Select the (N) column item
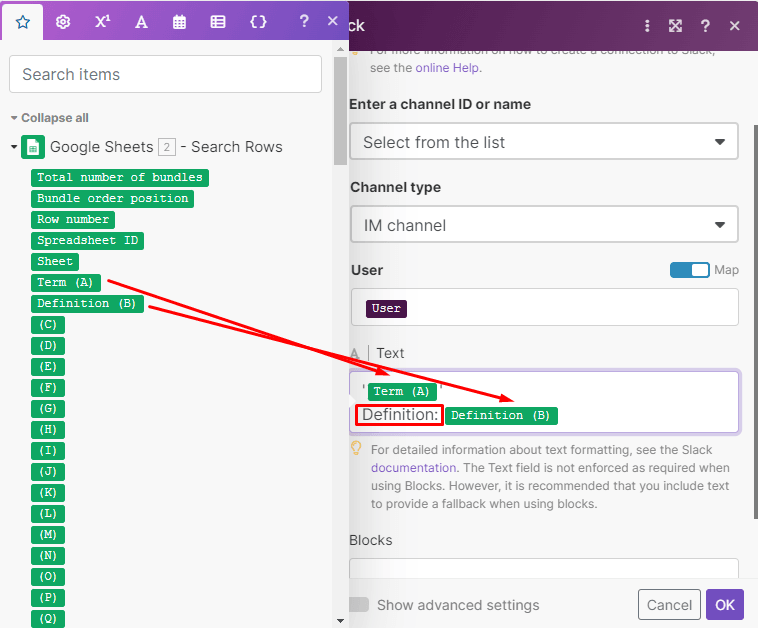The width and height of the screenshot is (758, 628). [x=48, y=556]
